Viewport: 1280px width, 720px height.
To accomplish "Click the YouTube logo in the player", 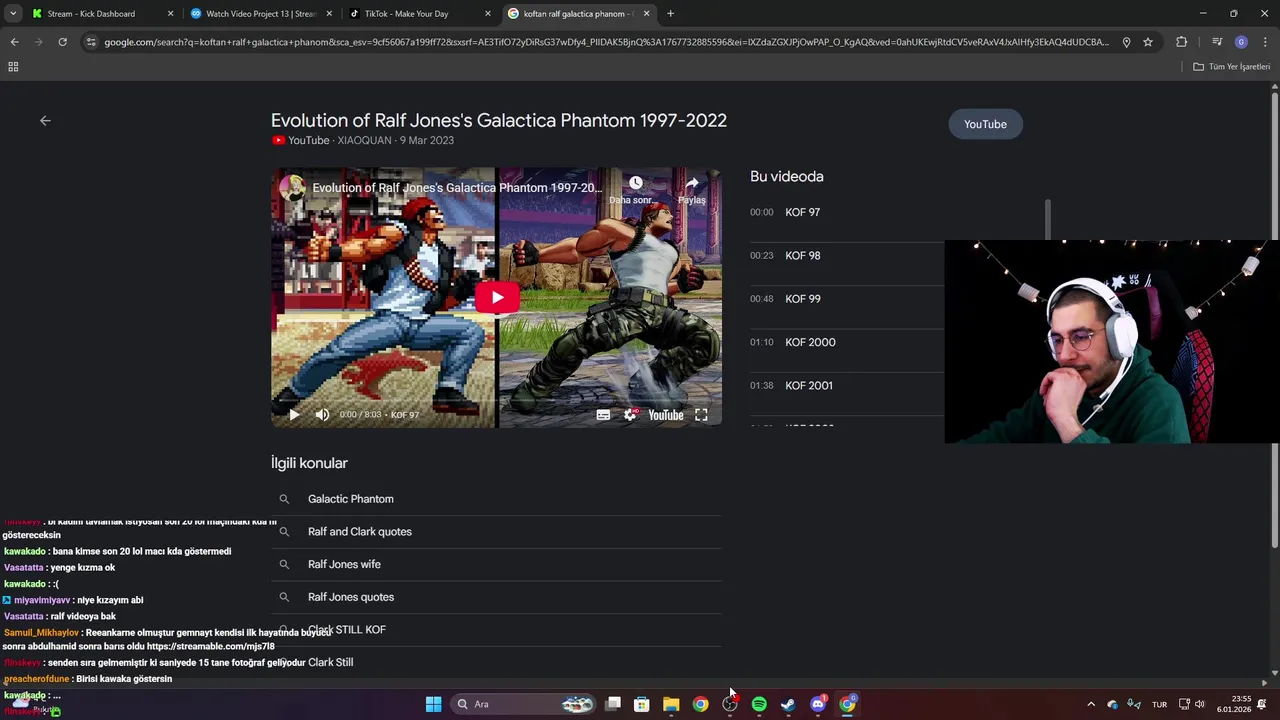I will pos(666,415).
